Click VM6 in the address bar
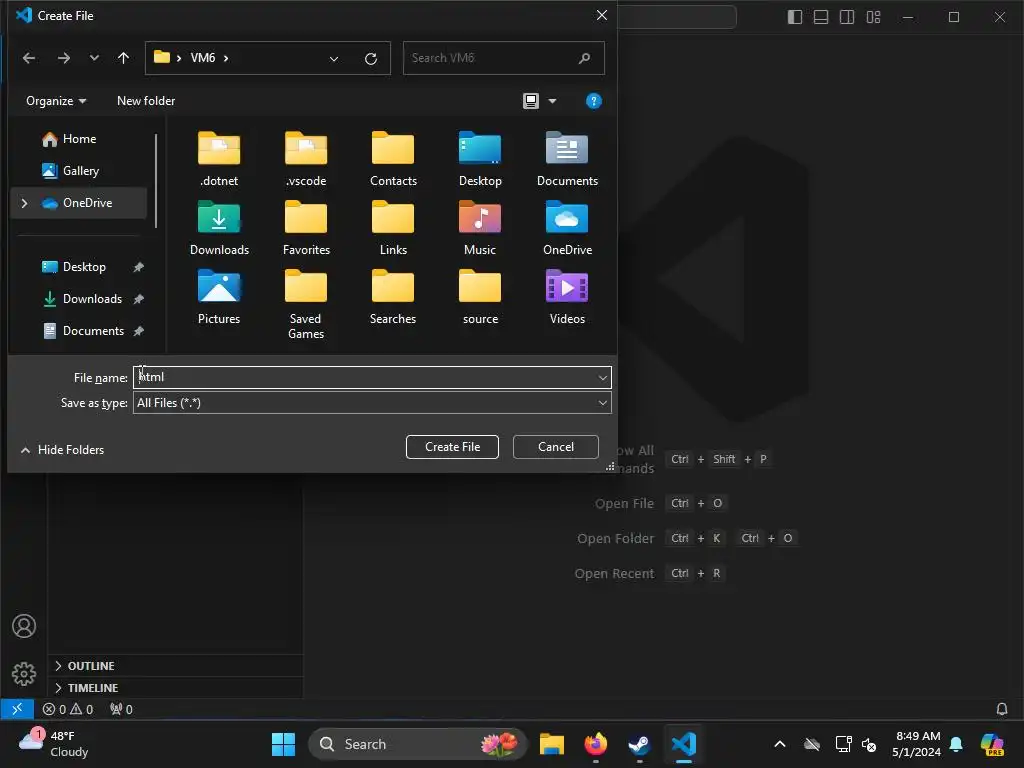1024x768 pixels. click(x=202, y=58)
